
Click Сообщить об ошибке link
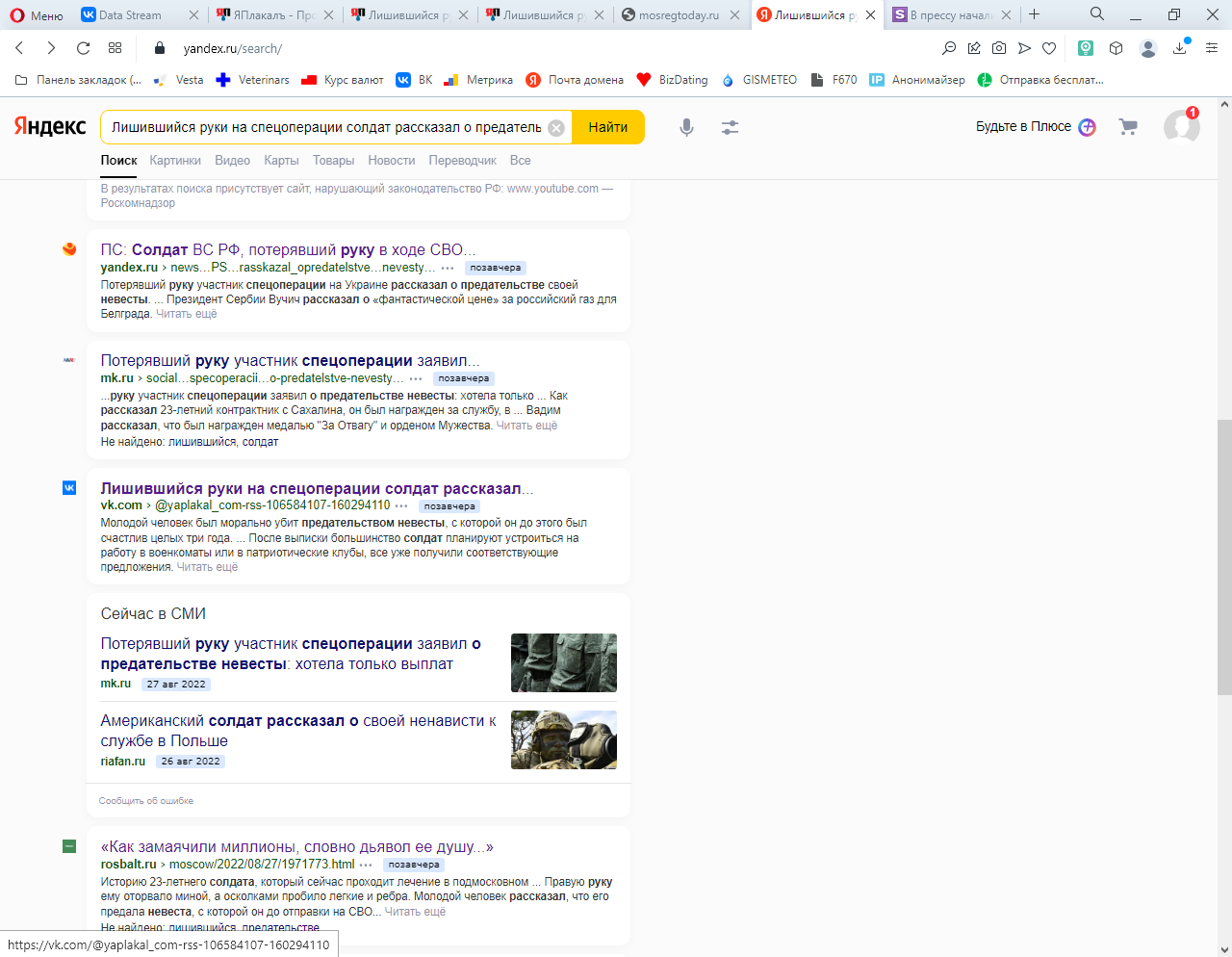coord(146,801)
